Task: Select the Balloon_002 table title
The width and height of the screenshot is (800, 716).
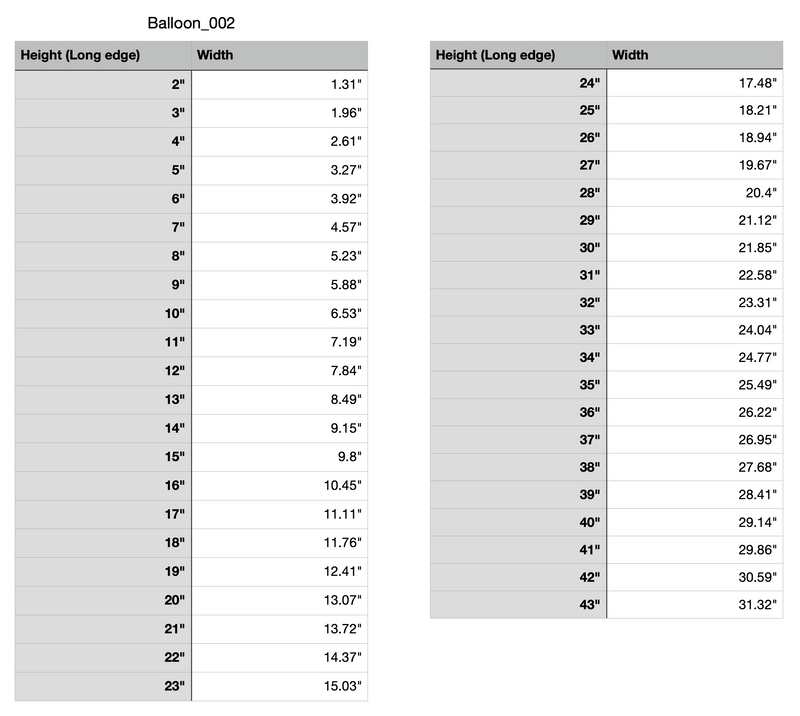Action: click(x=191, y=23)
